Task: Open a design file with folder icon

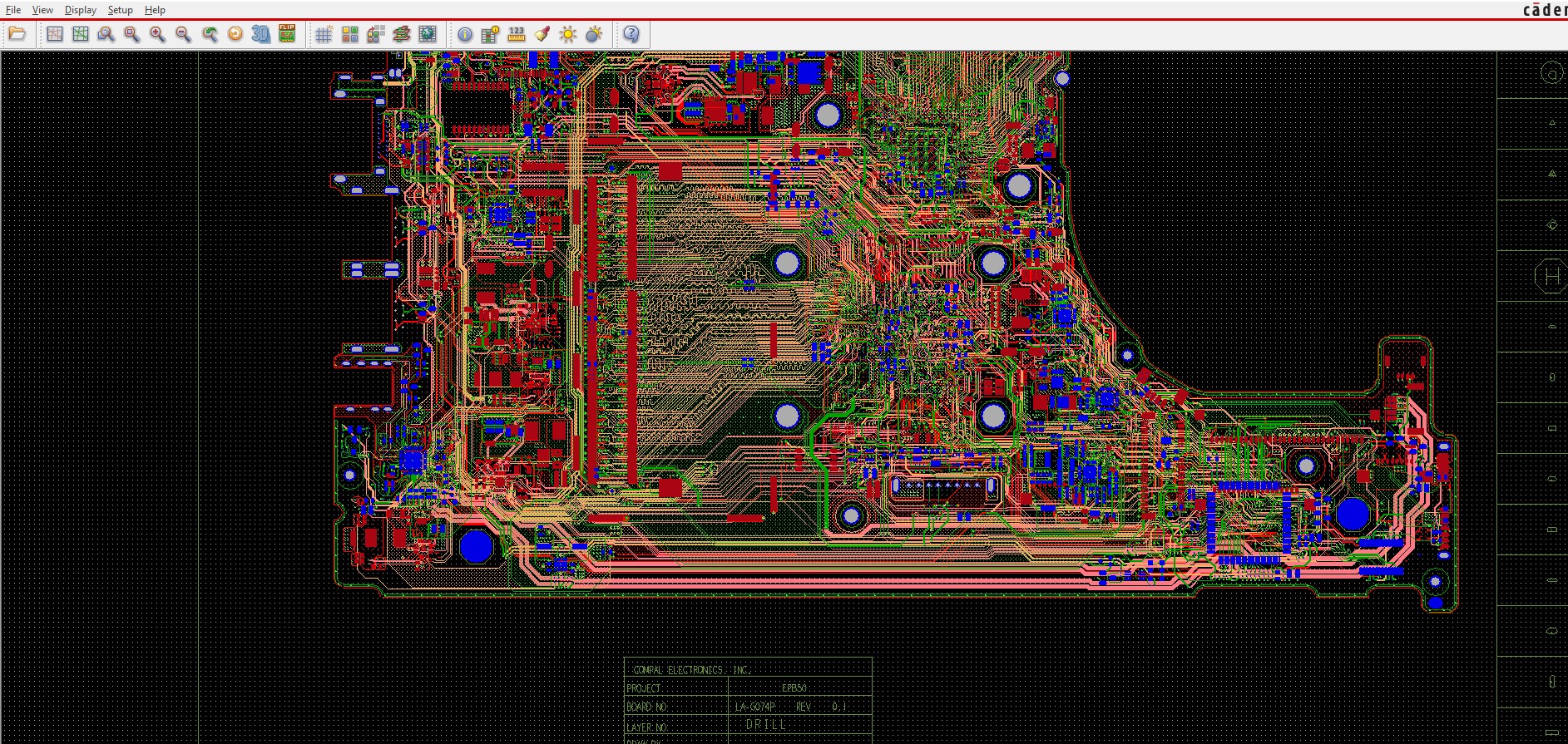Action: pyautogui.click(x=17, y=34)
